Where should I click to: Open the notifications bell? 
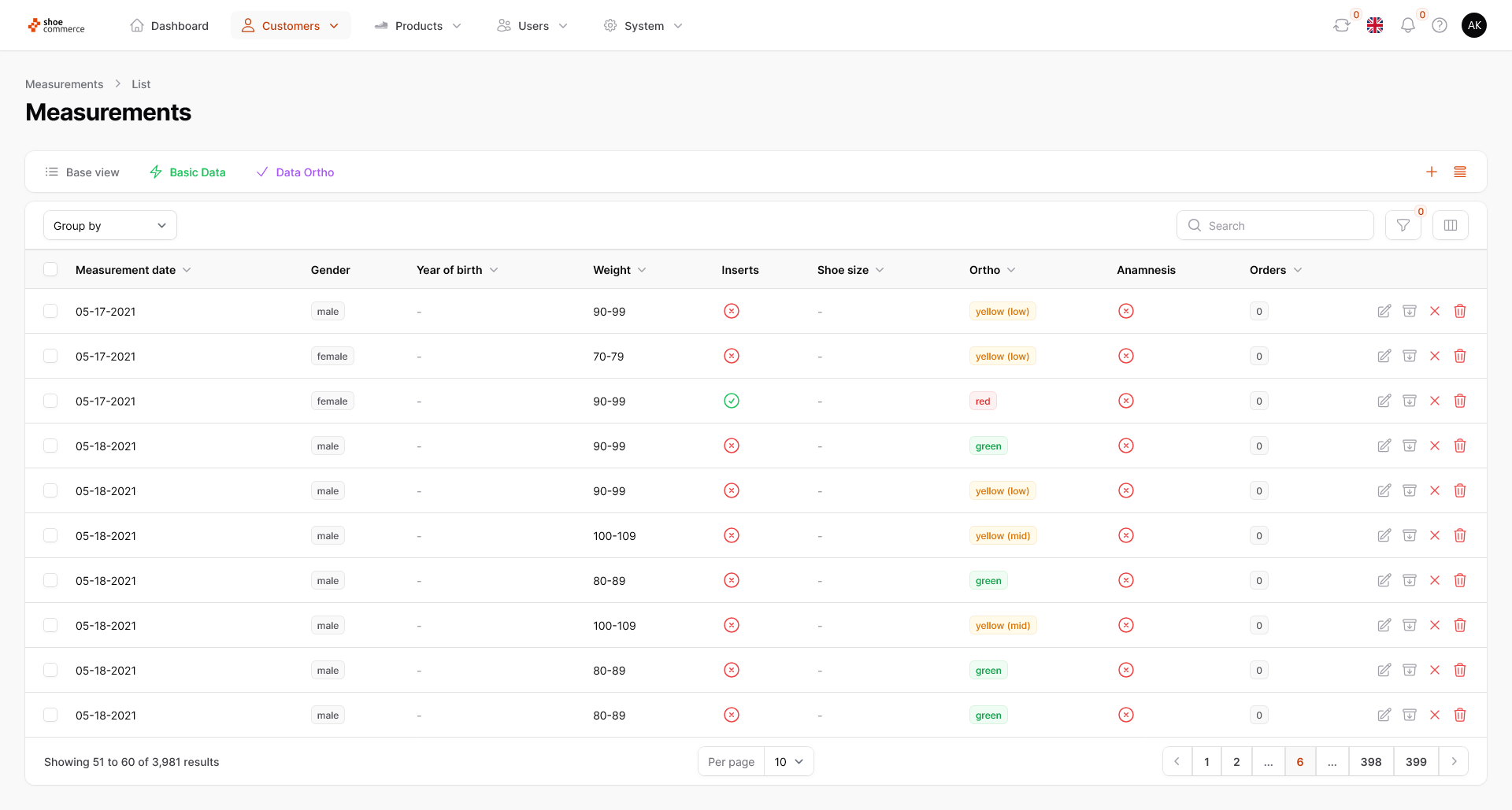click(1407, 26)
